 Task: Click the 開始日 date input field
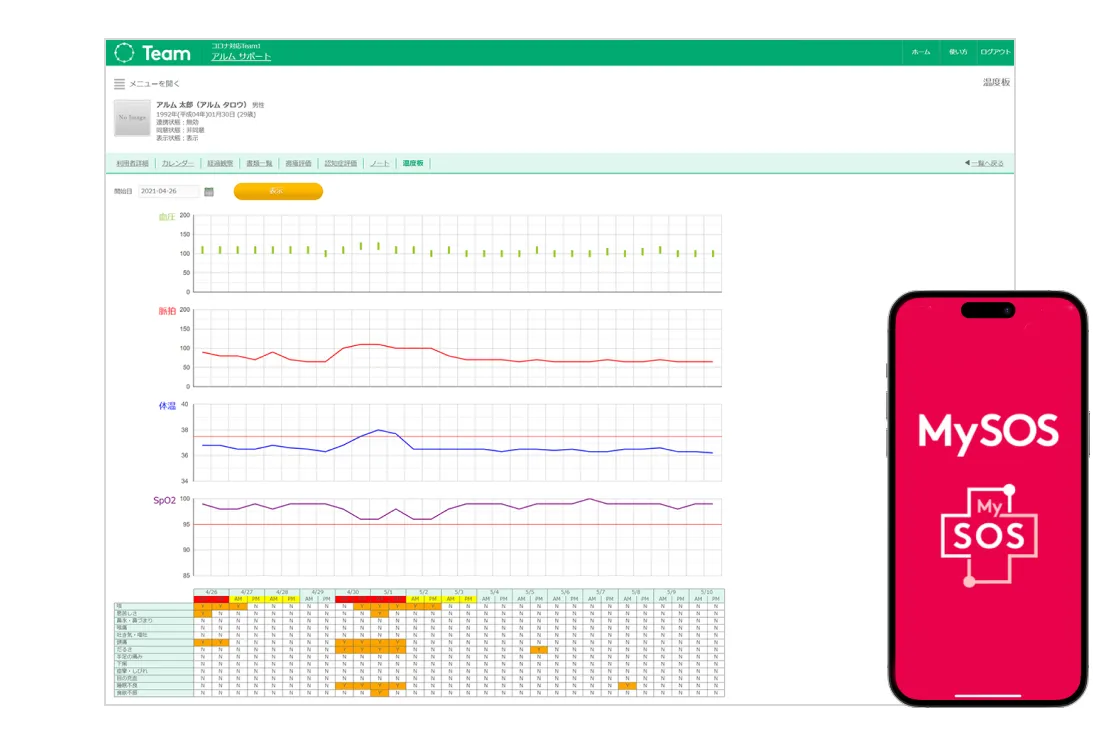tap(169, 191)
